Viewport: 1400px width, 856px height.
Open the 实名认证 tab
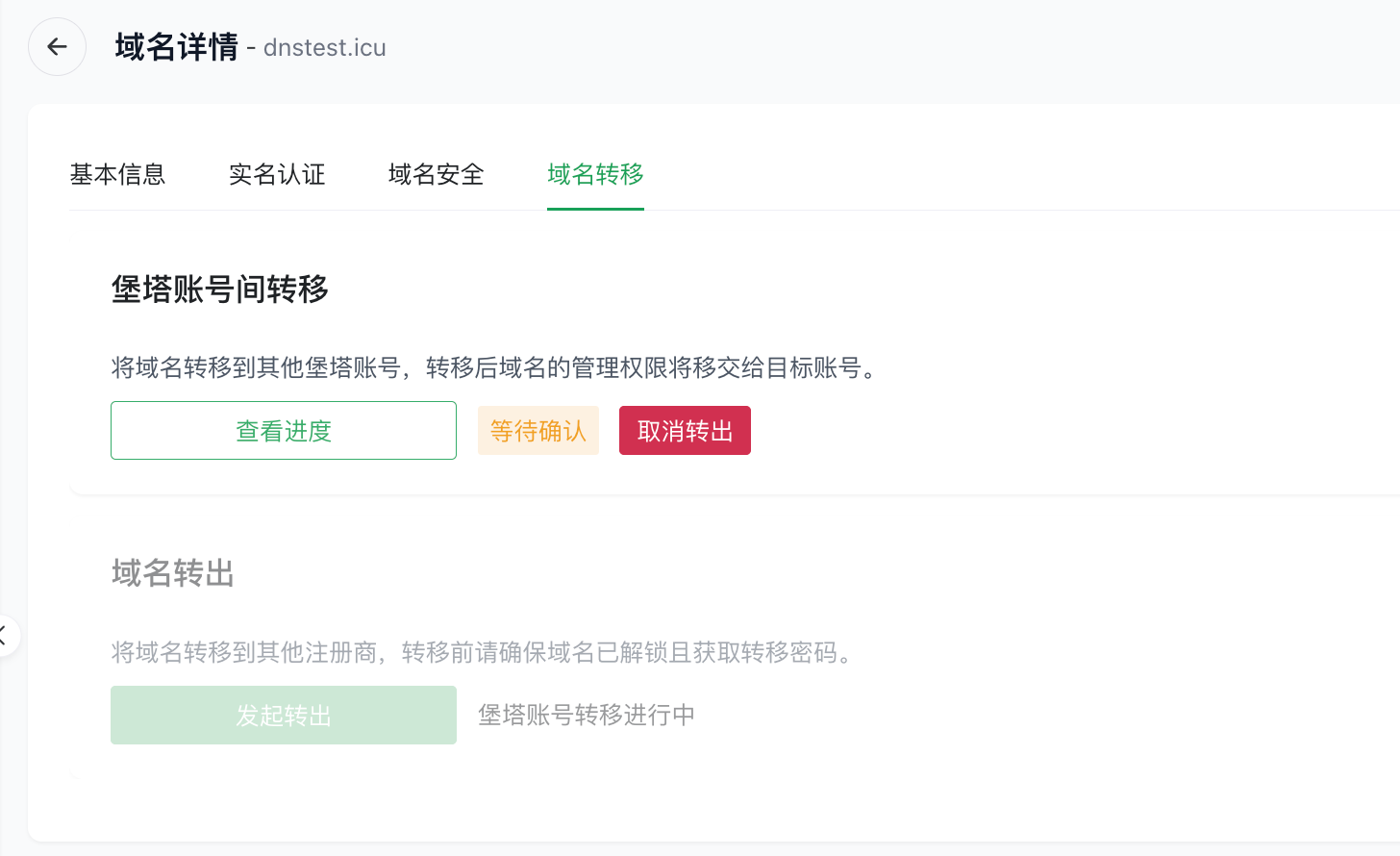[x=277, y=175]
